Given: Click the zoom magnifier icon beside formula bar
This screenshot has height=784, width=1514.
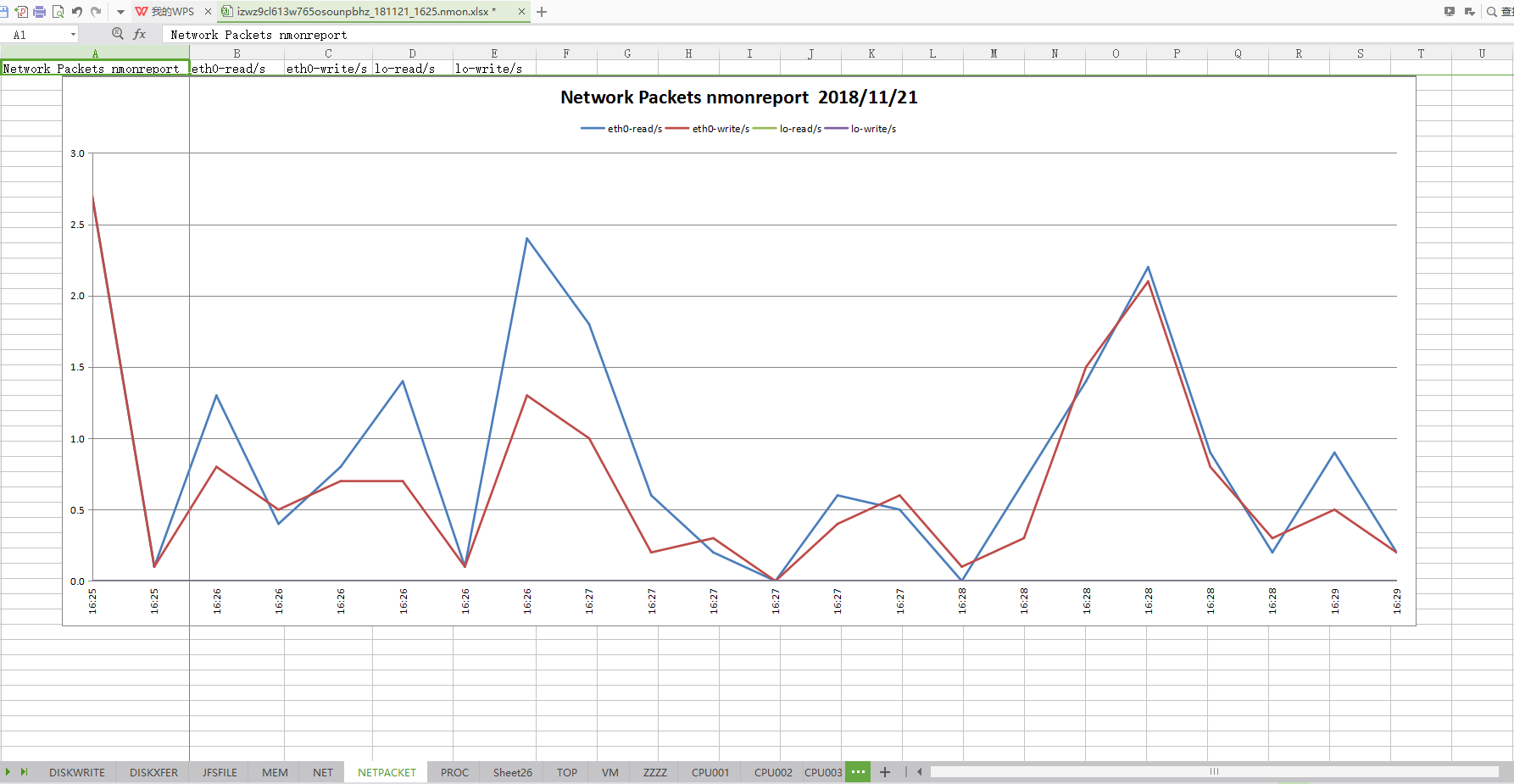Looking at the screenshot, I should coord(118,34).
